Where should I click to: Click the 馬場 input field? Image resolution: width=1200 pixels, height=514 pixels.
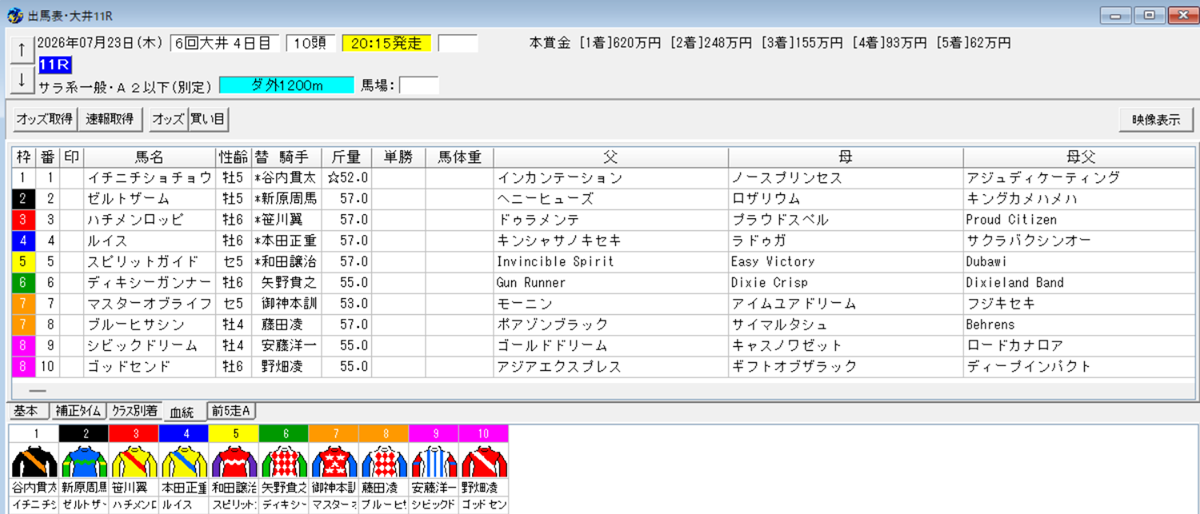click(x=419, y=85)
